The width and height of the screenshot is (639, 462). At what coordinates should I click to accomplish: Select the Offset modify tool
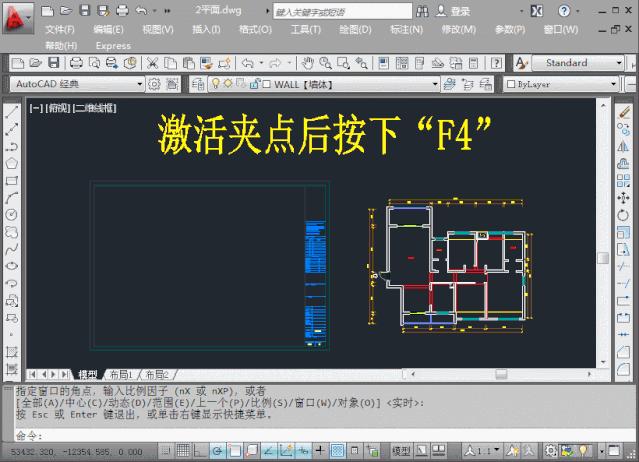(623, 164)
